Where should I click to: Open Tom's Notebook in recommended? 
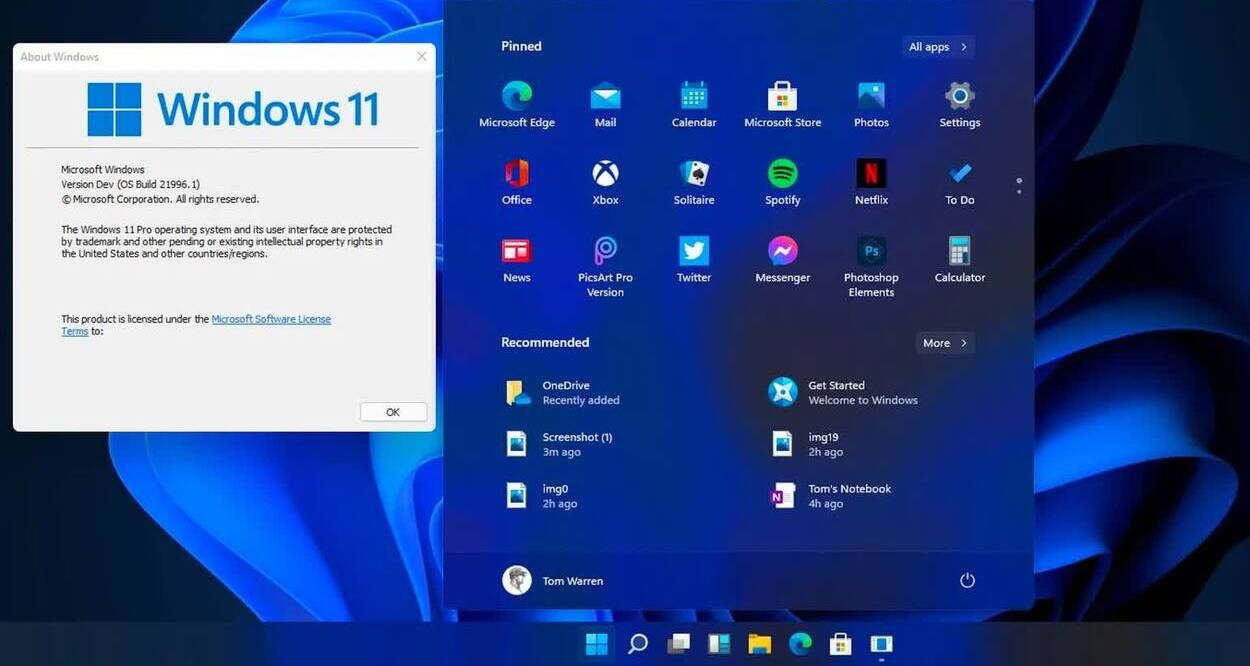click(x=830, y=496)
